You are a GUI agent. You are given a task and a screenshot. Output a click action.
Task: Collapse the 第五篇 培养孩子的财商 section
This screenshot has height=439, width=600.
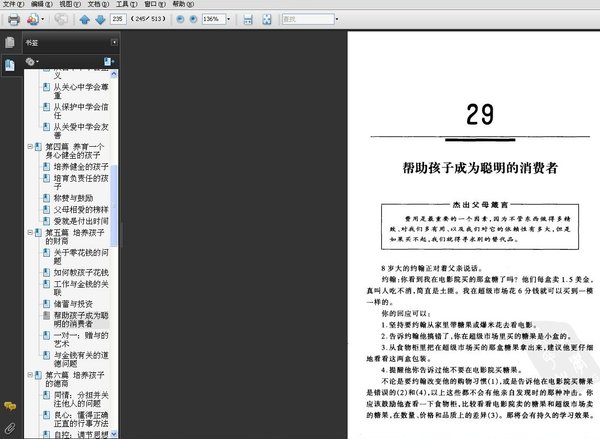click(x=30, y=232)
